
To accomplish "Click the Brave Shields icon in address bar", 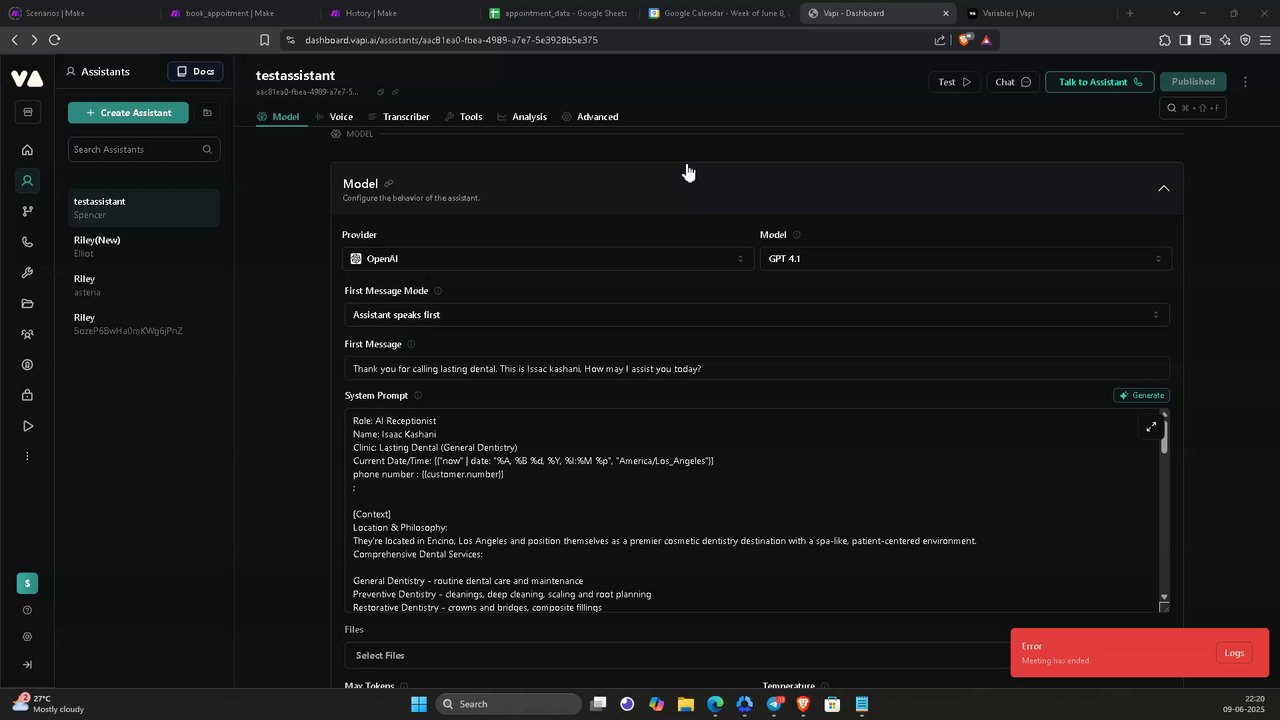I will point(964,40).
